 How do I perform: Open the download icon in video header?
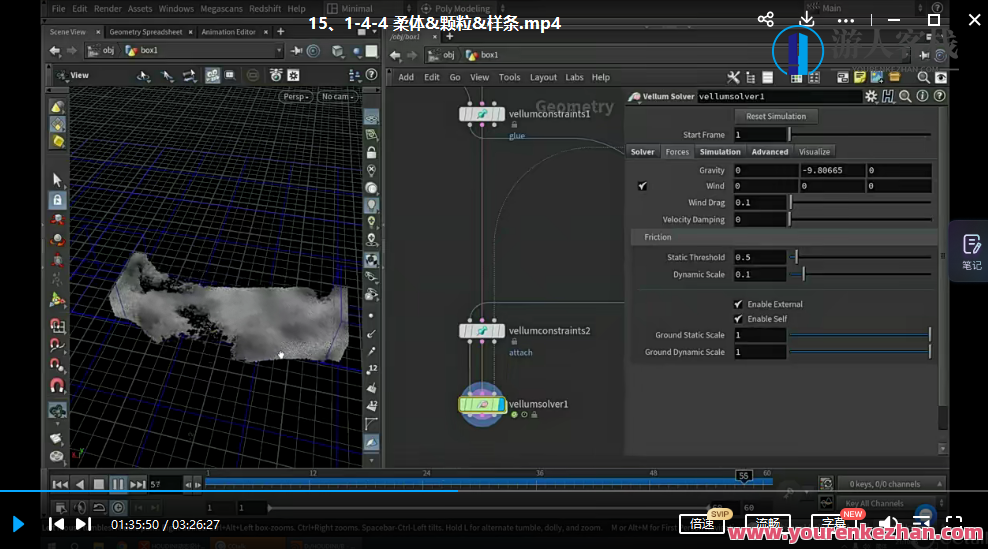(807, 20)
